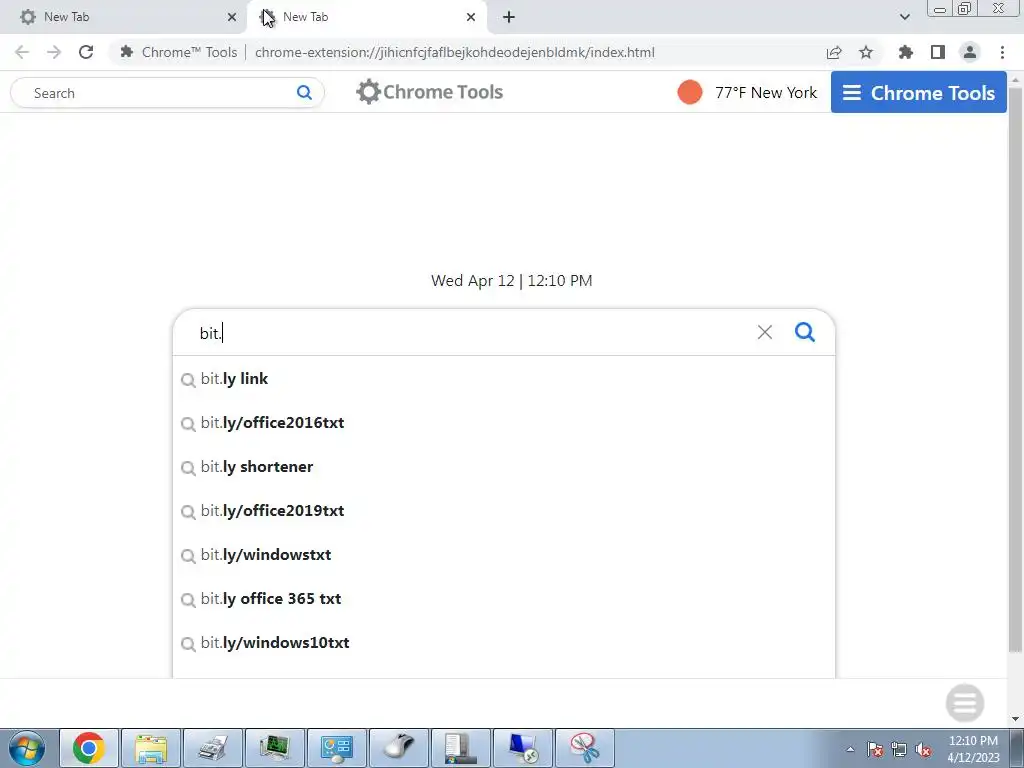The height and width of the screenshot is (768, 1024).
Task: Open Google Chrome from the taskbar
Action: tap(89, 748)
